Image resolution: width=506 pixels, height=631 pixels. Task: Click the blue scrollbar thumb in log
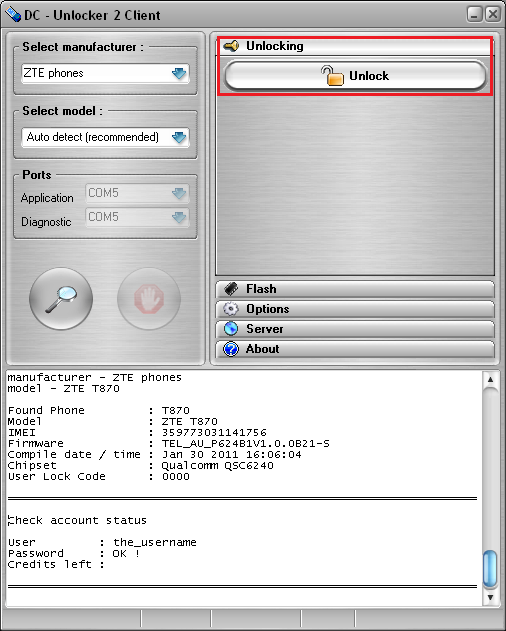pos(490,569)
